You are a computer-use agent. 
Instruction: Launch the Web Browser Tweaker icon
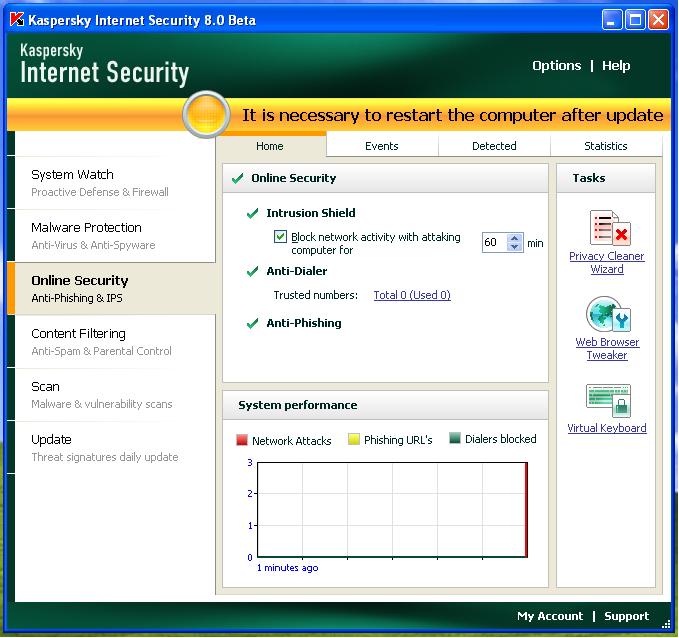pyautogui.click(x=608, y=314)
